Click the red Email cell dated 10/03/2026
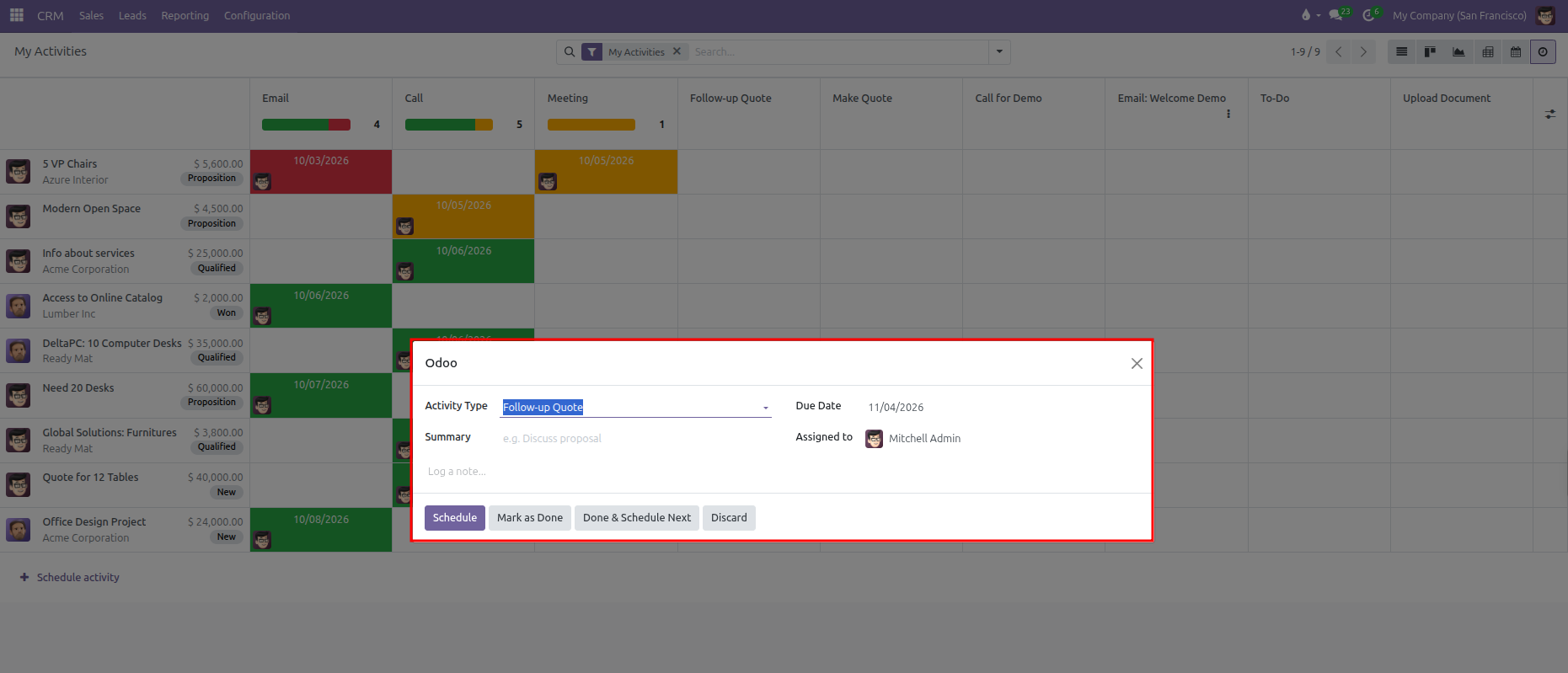 click(x=321, y=172)
